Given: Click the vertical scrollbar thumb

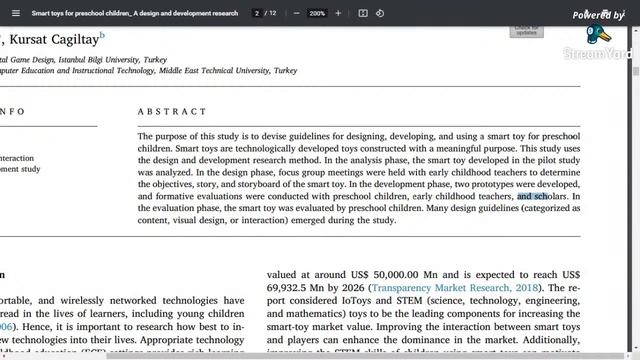Looking at the screenshot, I should pos(636,71).
